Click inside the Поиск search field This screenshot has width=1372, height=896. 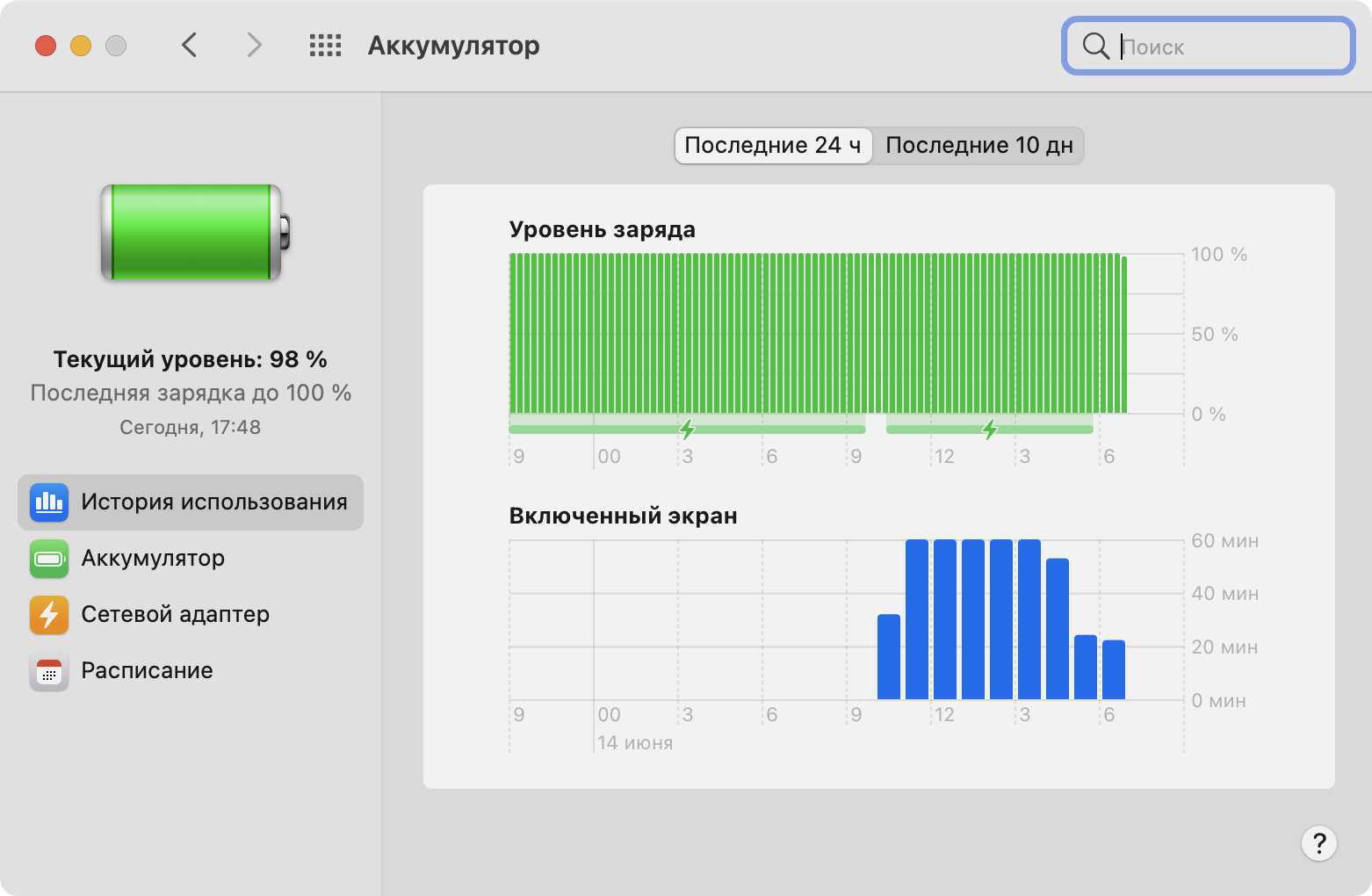point(1230,47)
